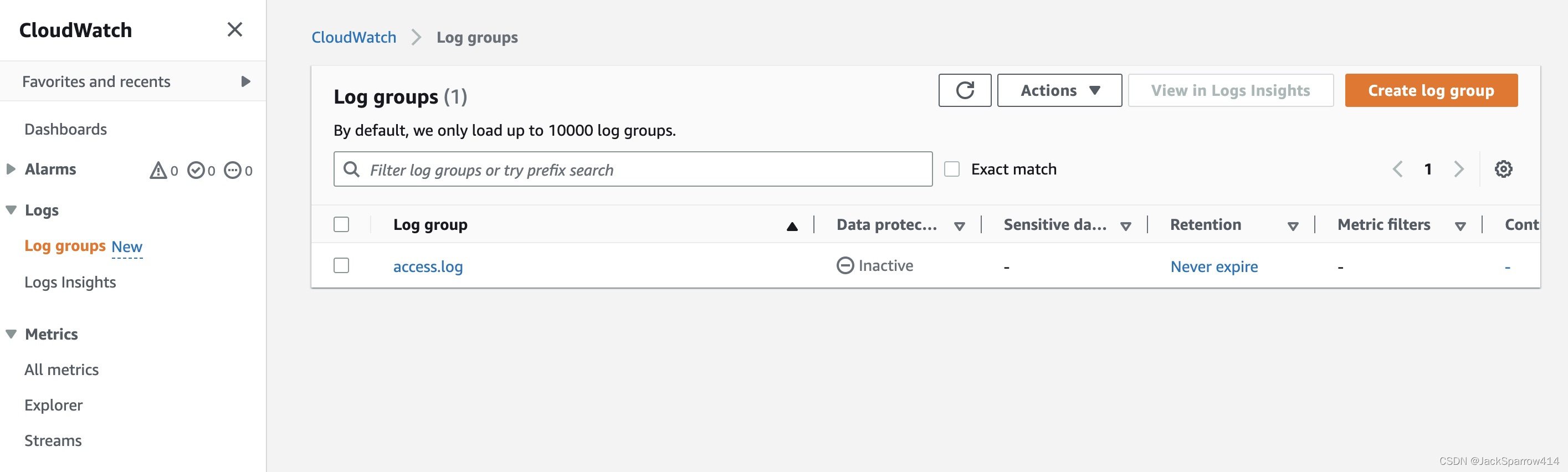Select all log groups header checkbox
Screen dimensions: 1568x472
pos(341,224)
